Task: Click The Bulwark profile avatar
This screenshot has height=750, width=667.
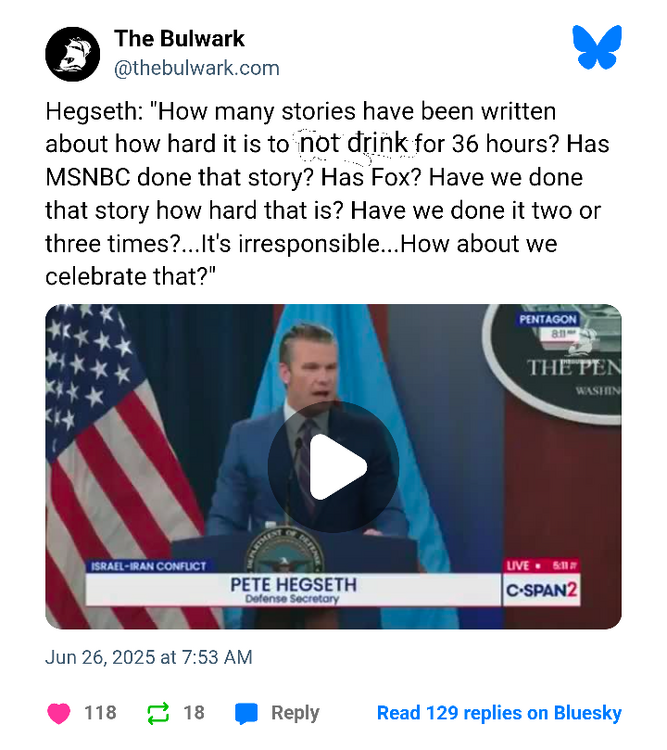Action: 72,54
